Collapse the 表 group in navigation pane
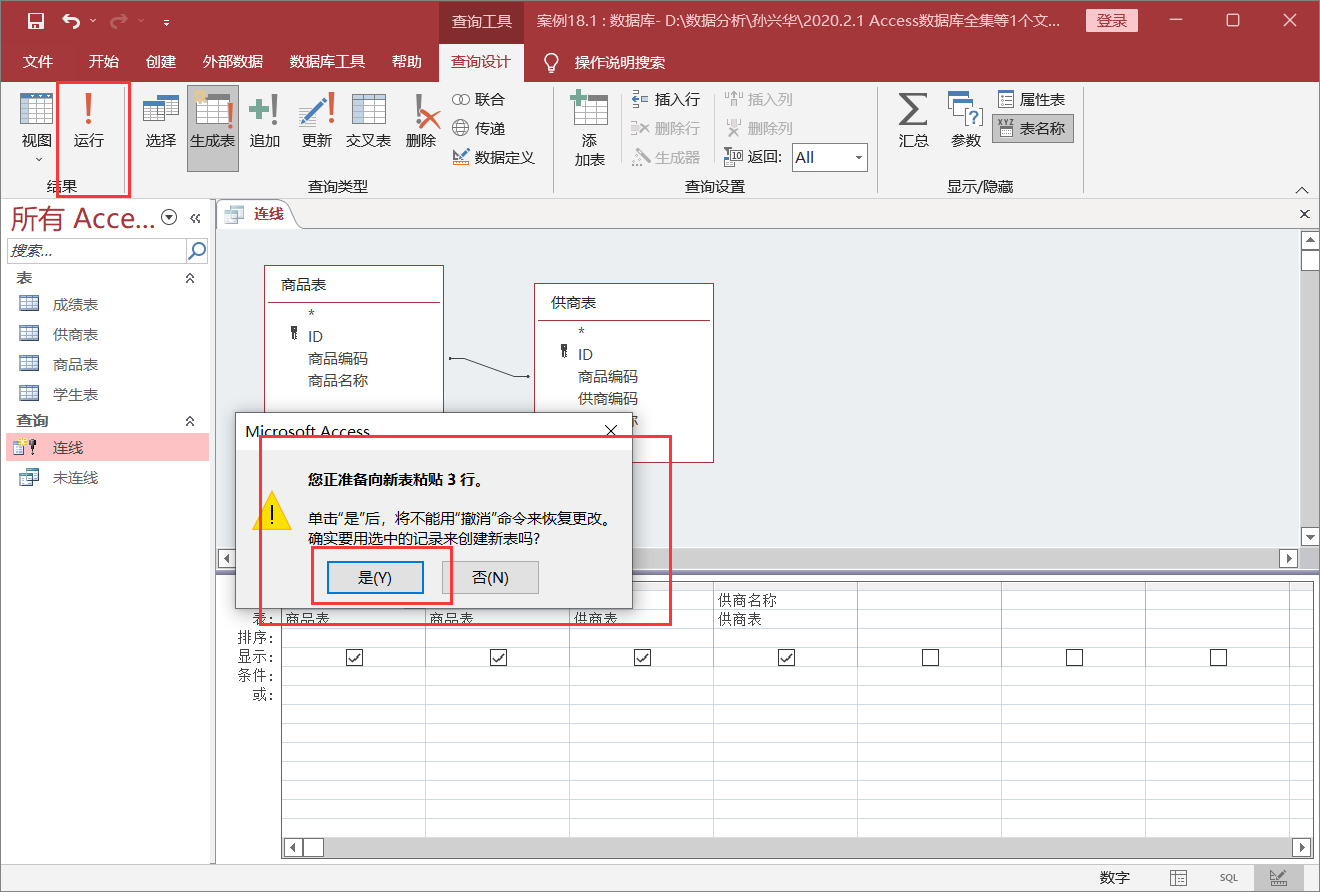The image size is (1320, 892). pos(190,278)
